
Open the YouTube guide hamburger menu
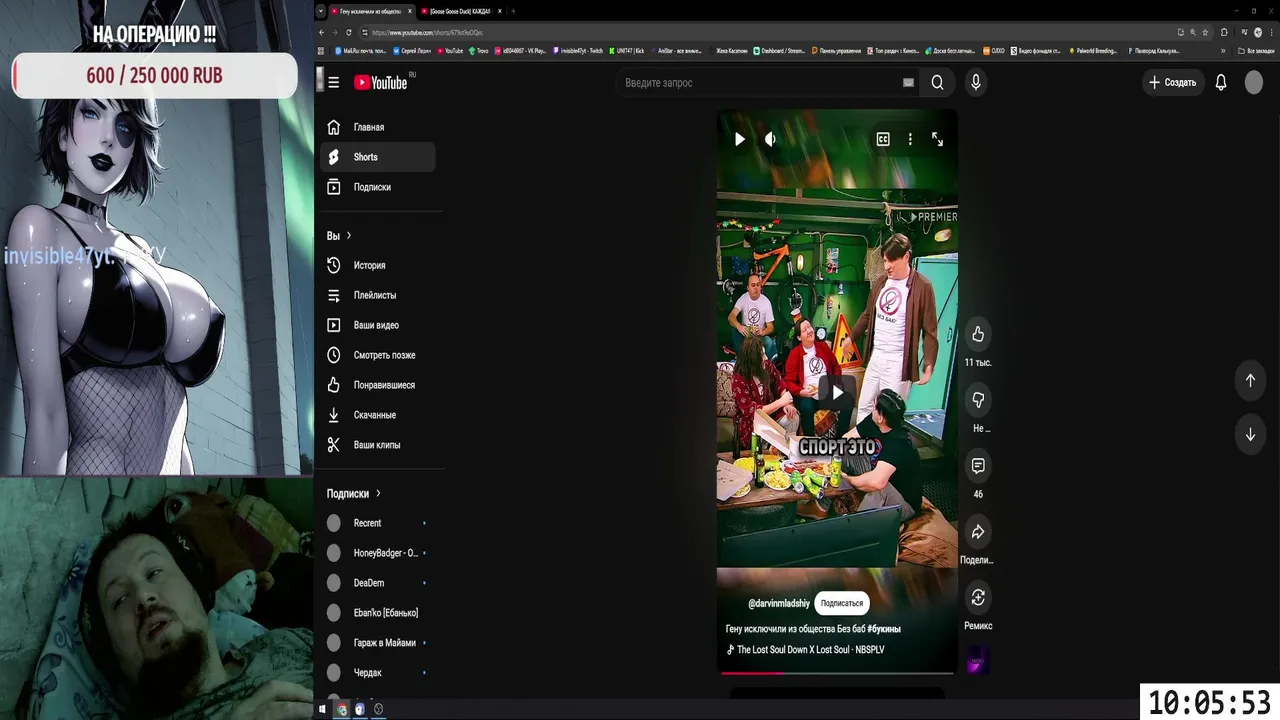point(333,83)
